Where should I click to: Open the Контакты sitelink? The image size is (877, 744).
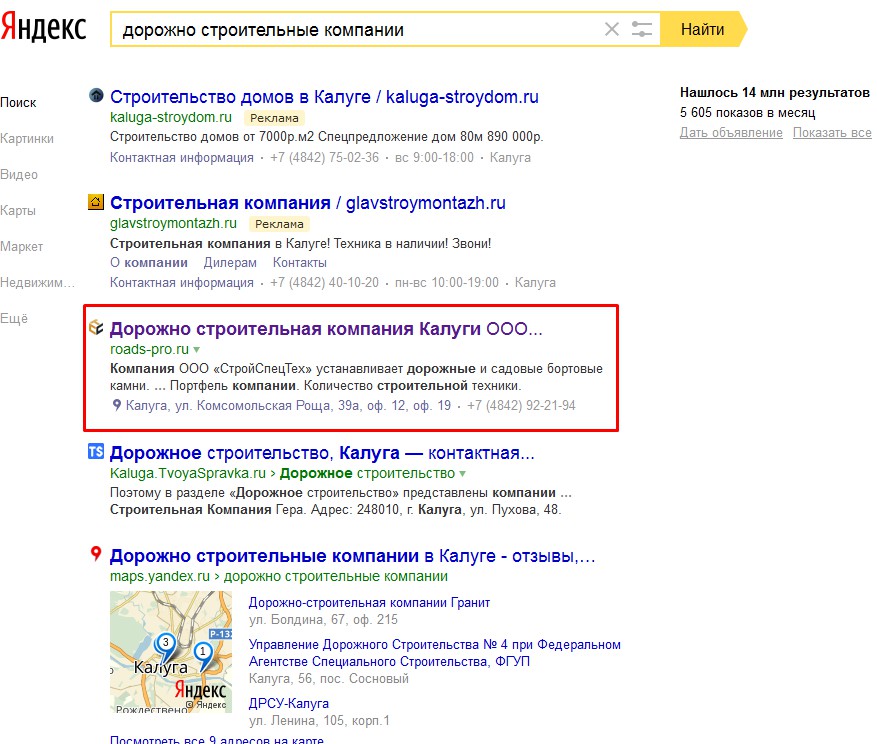coord(300,263)
